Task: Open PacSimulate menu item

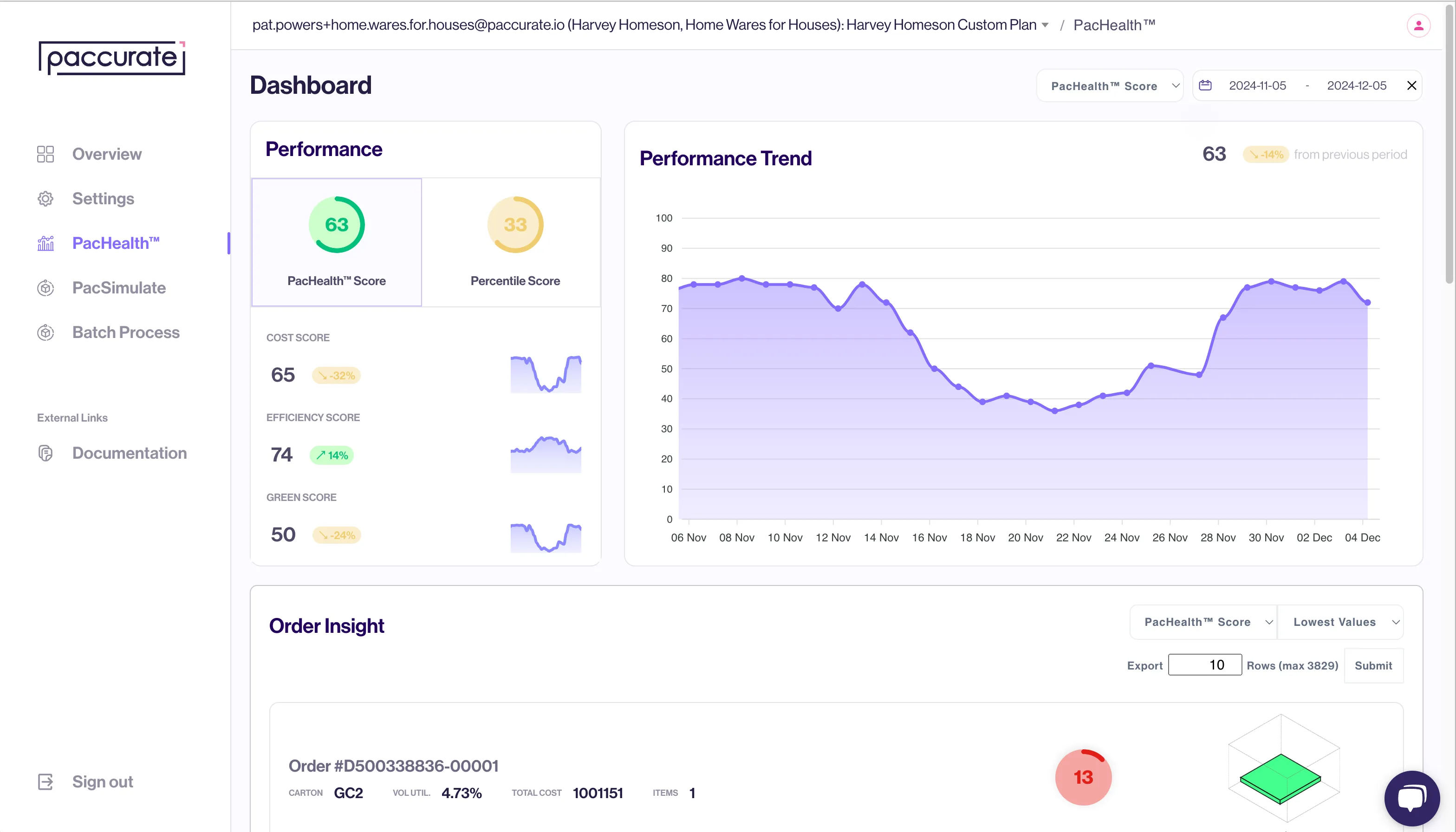Action: pyautogui.click(x=119, y=288)
